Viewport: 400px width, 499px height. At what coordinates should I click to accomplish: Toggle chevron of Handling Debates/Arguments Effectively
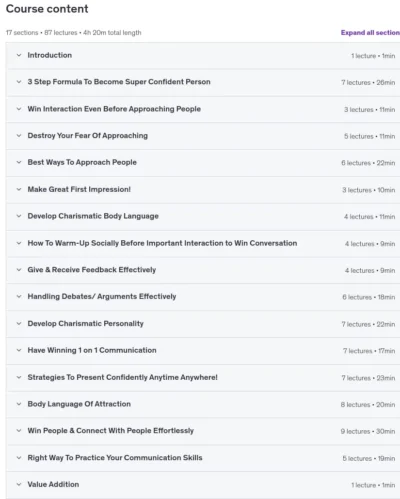19,297
